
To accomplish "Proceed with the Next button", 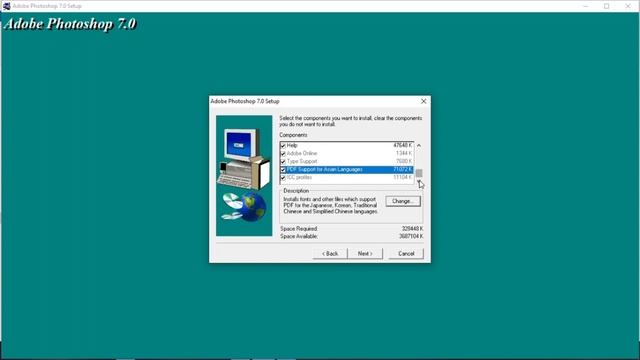I will point(365,253).
